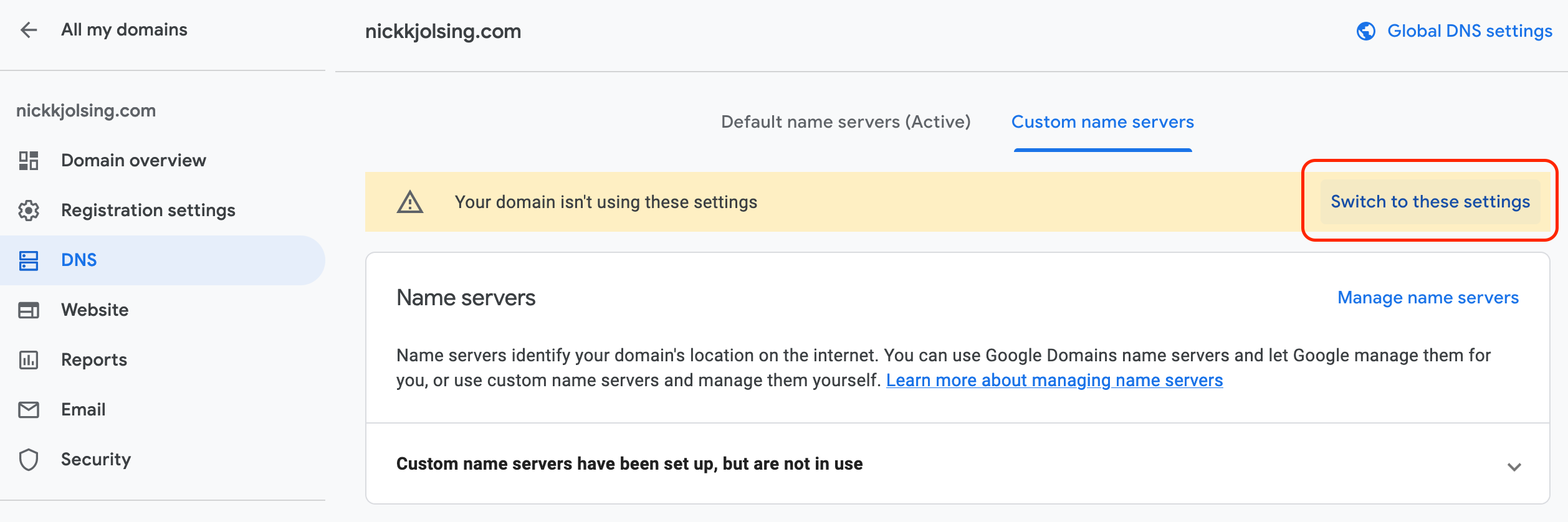The height and width of the screenshot is (522, 1568).
Task: Click Switch to these settings button
Action: 1430,202
